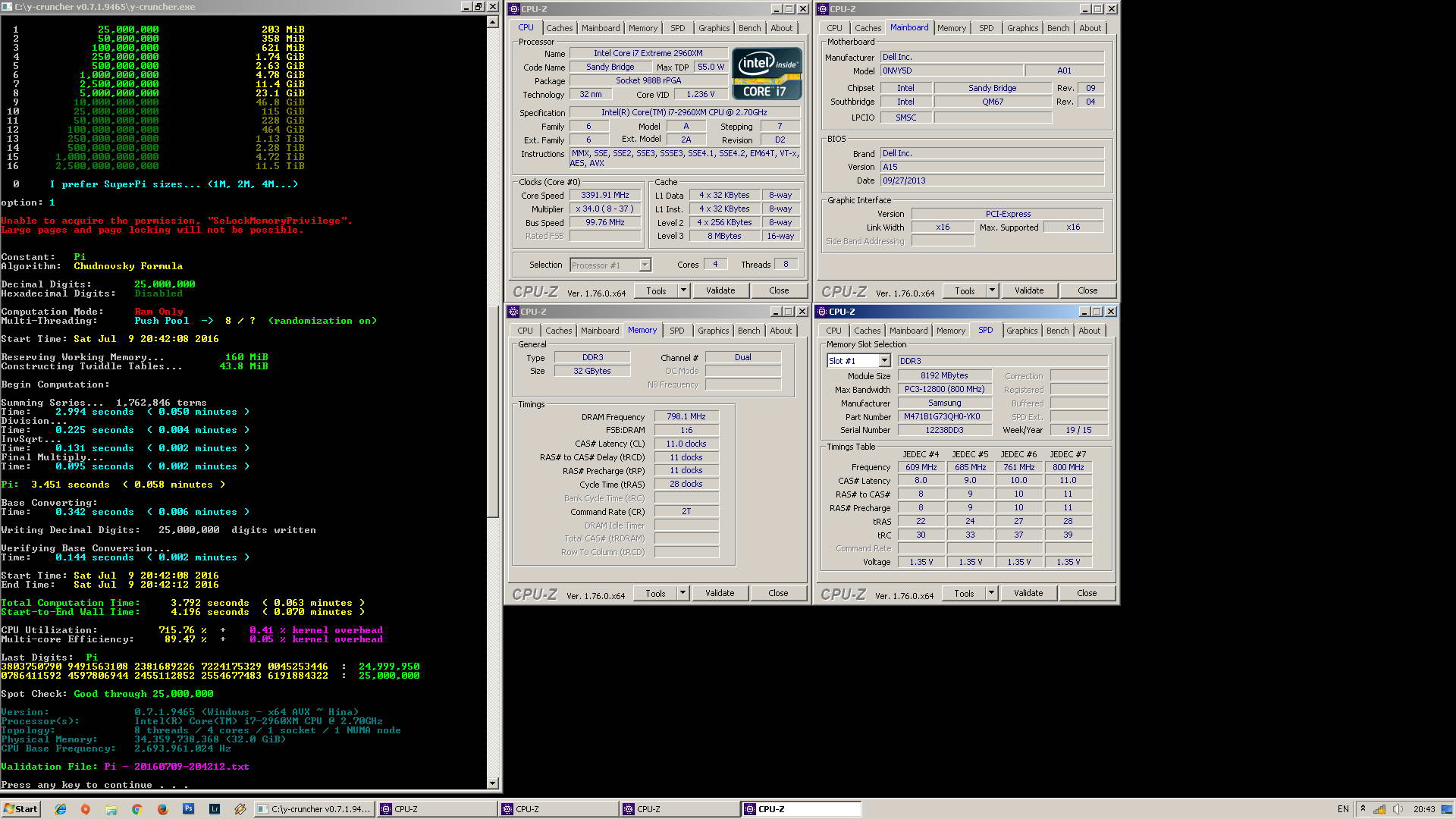Expand the Slot #1 memory slot dropdown
This screenshot has width=1456, height=819.
coord(884,361)
